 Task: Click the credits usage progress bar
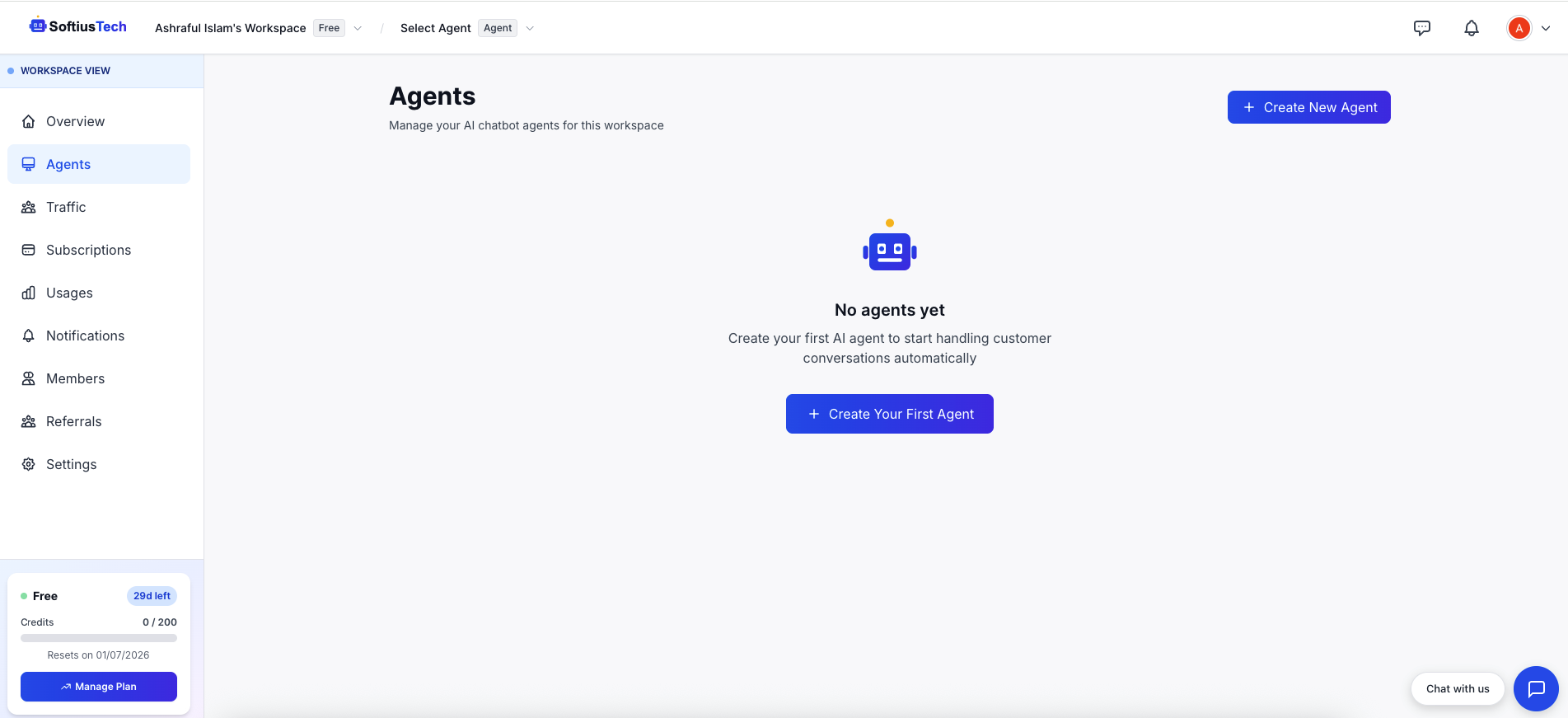click(98, 637)
